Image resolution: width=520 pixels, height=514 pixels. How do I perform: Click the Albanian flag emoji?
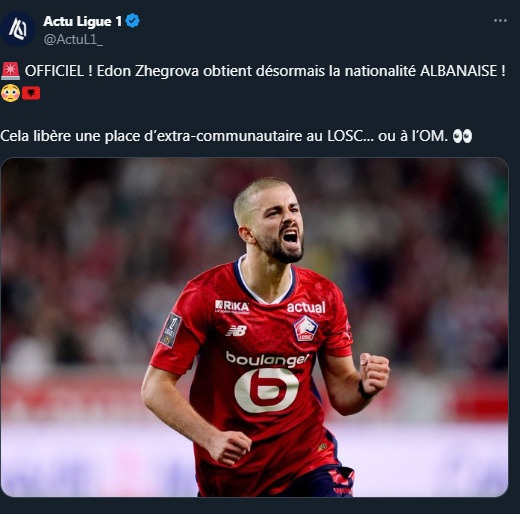click(x=31, y=93)
